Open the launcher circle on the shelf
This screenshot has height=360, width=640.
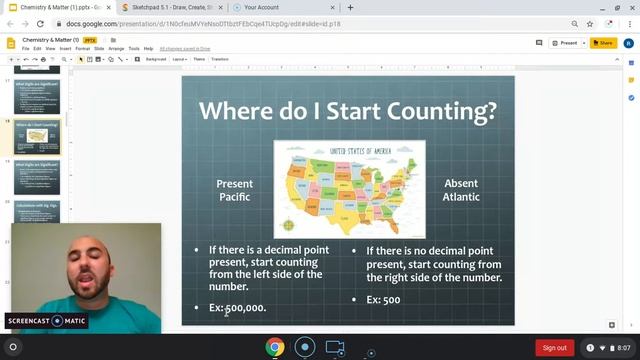point(13,347)
